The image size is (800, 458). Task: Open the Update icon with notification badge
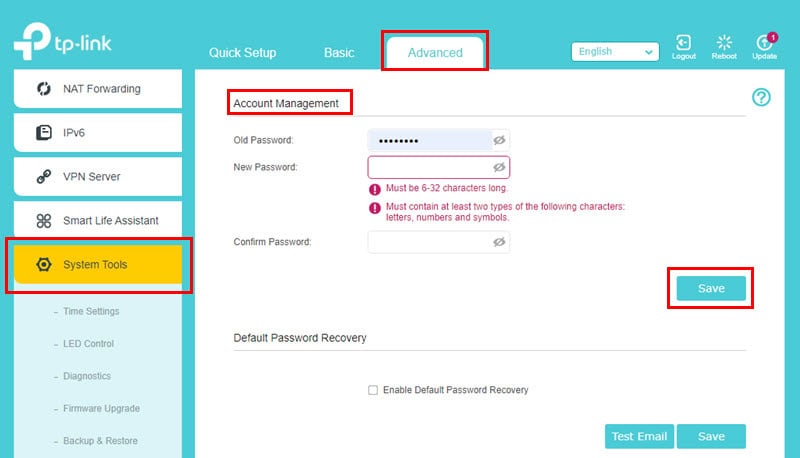765,43
